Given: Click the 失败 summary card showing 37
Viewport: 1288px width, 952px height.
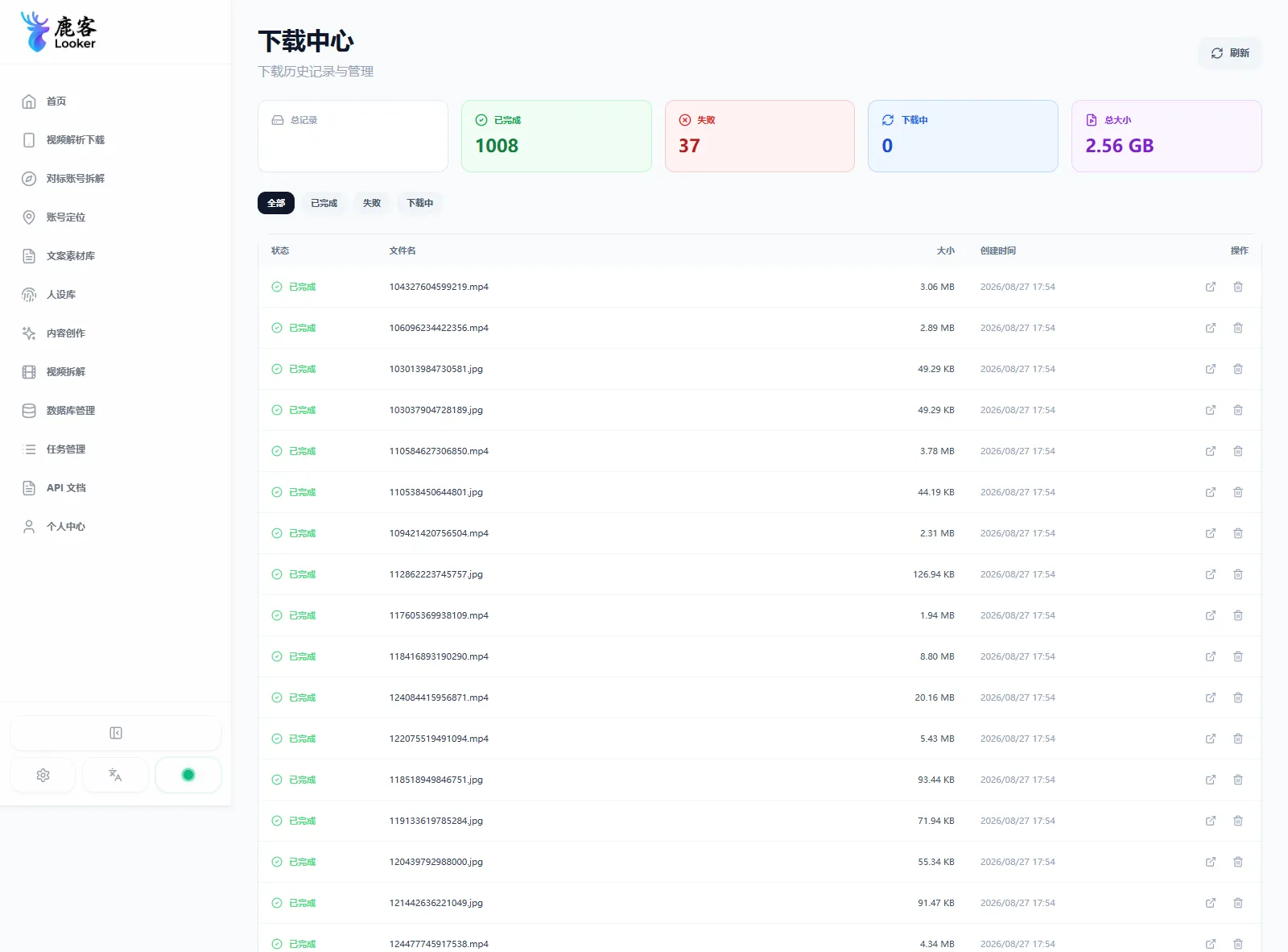Looking at the screenshot, I should pyautogui.click(x=760, y=136).
